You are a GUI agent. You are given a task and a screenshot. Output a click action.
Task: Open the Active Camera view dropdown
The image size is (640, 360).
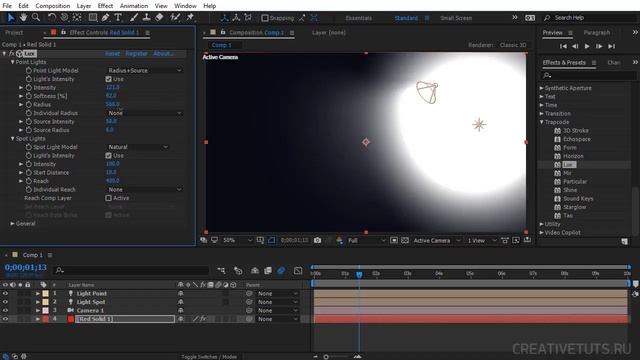pyautogui.click(x=437, y=241)
